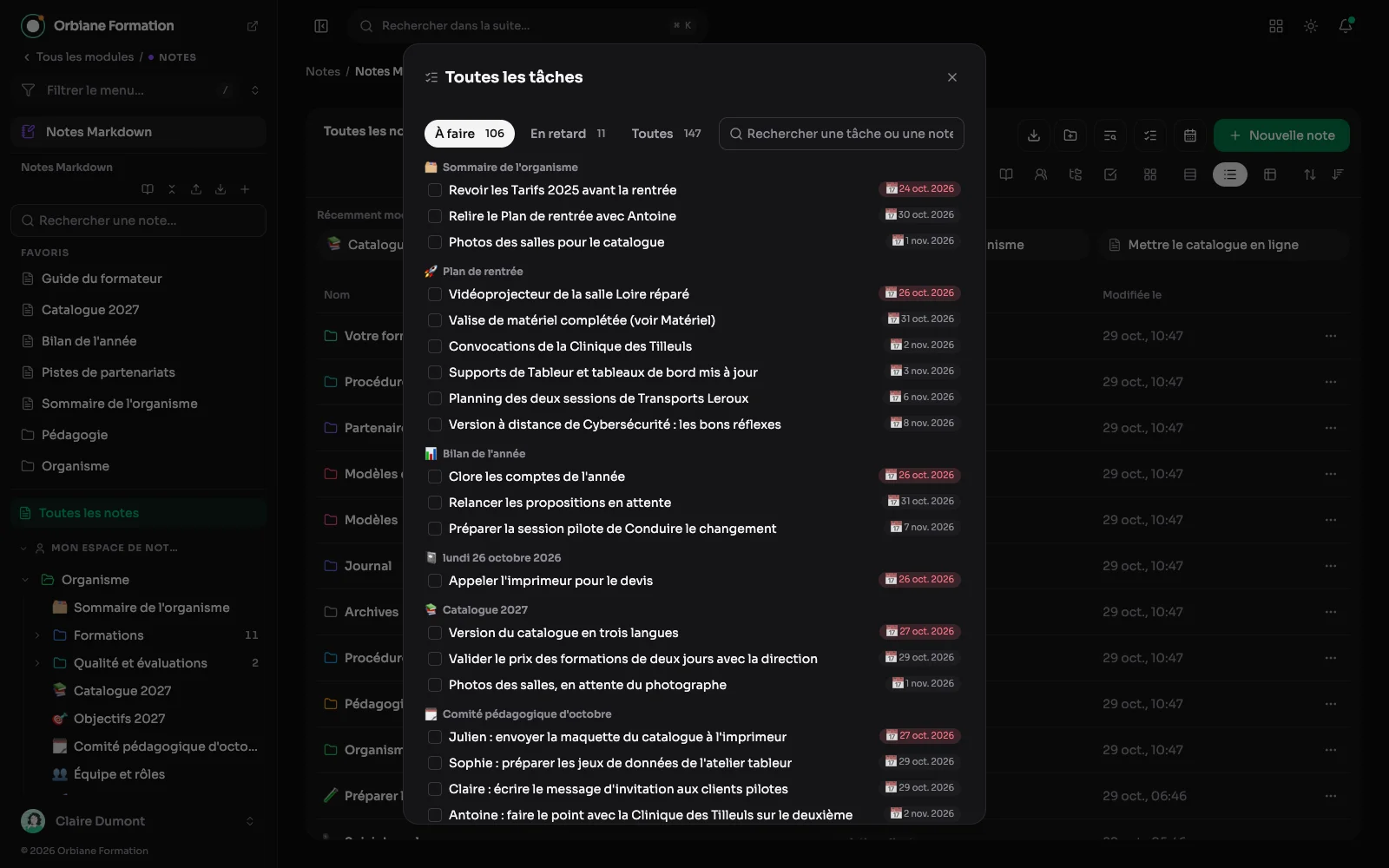
Task: Mark Clore les comptes de l'année done
Action: click(x=435, y=477)
